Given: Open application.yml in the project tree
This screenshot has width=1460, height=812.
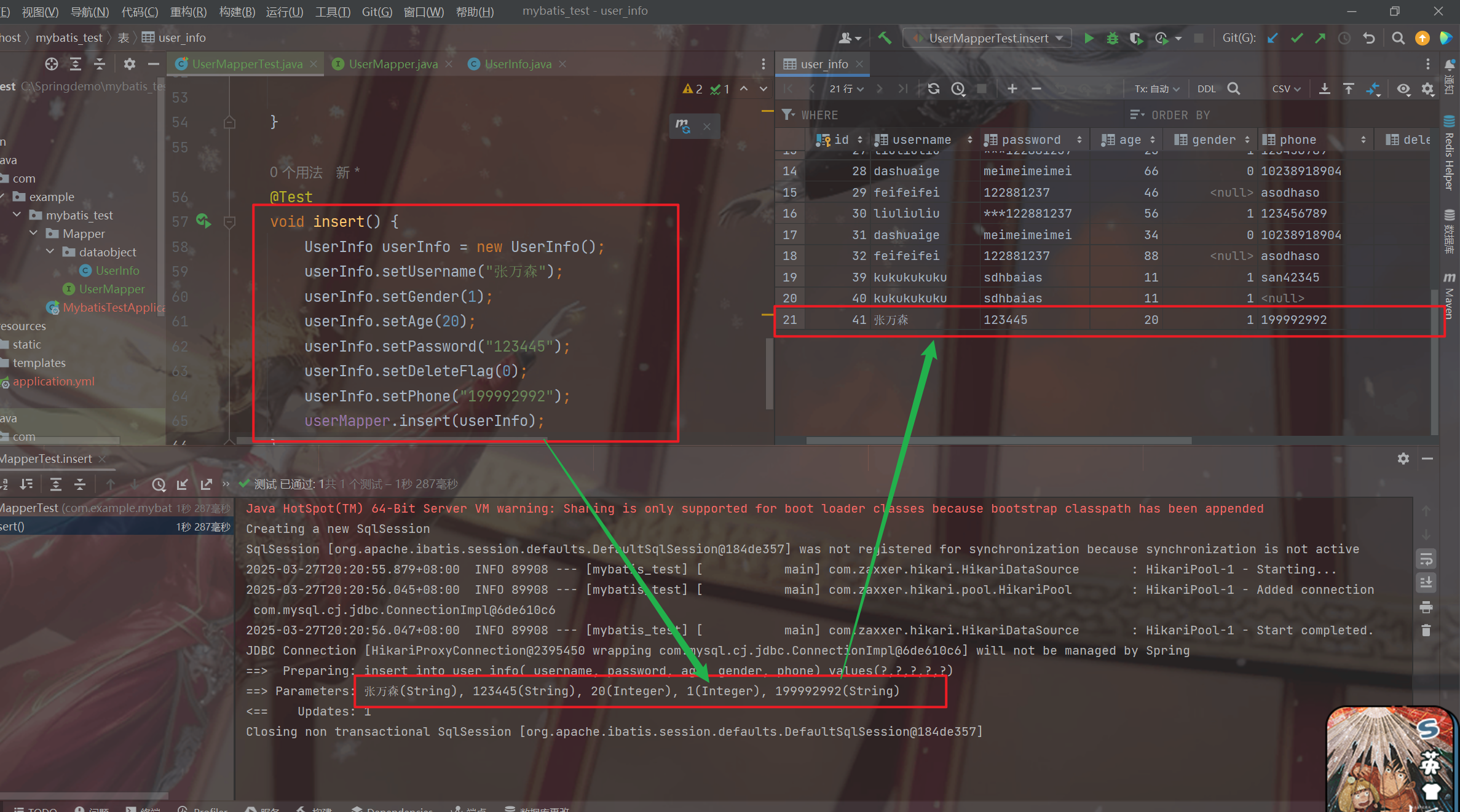Looking at the screenshot, I should pos(53,381).
